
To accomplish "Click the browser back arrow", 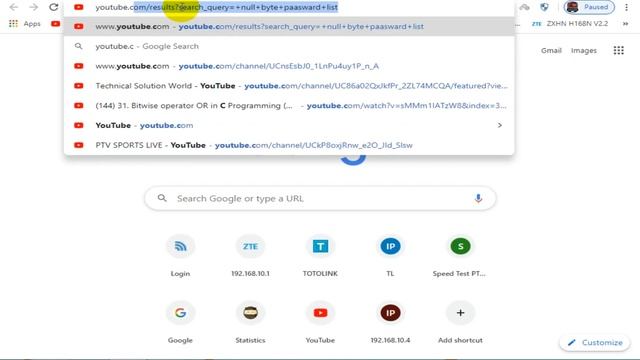I will (13, 7).
